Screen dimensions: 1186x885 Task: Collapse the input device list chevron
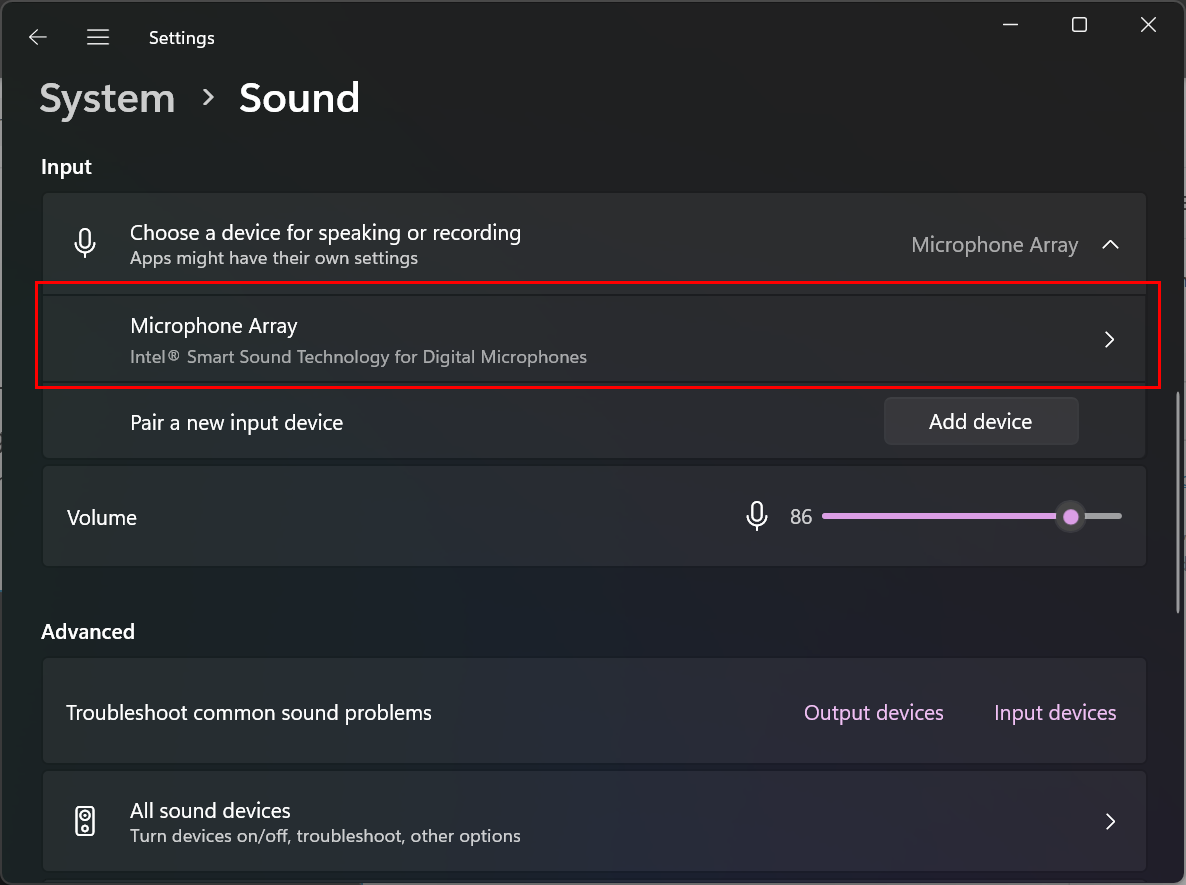tap(1110, 245)
